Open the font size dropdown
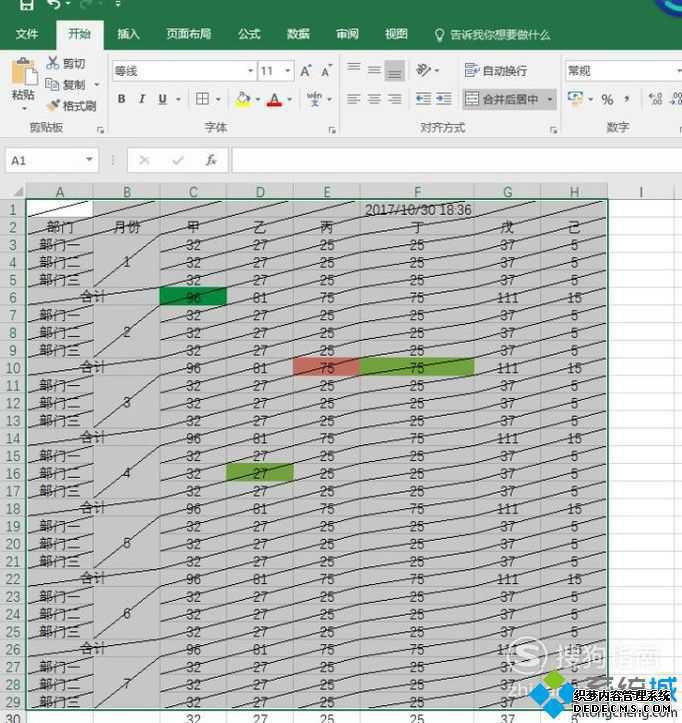This screenshot has height=723, width=682. pos(288,71)
